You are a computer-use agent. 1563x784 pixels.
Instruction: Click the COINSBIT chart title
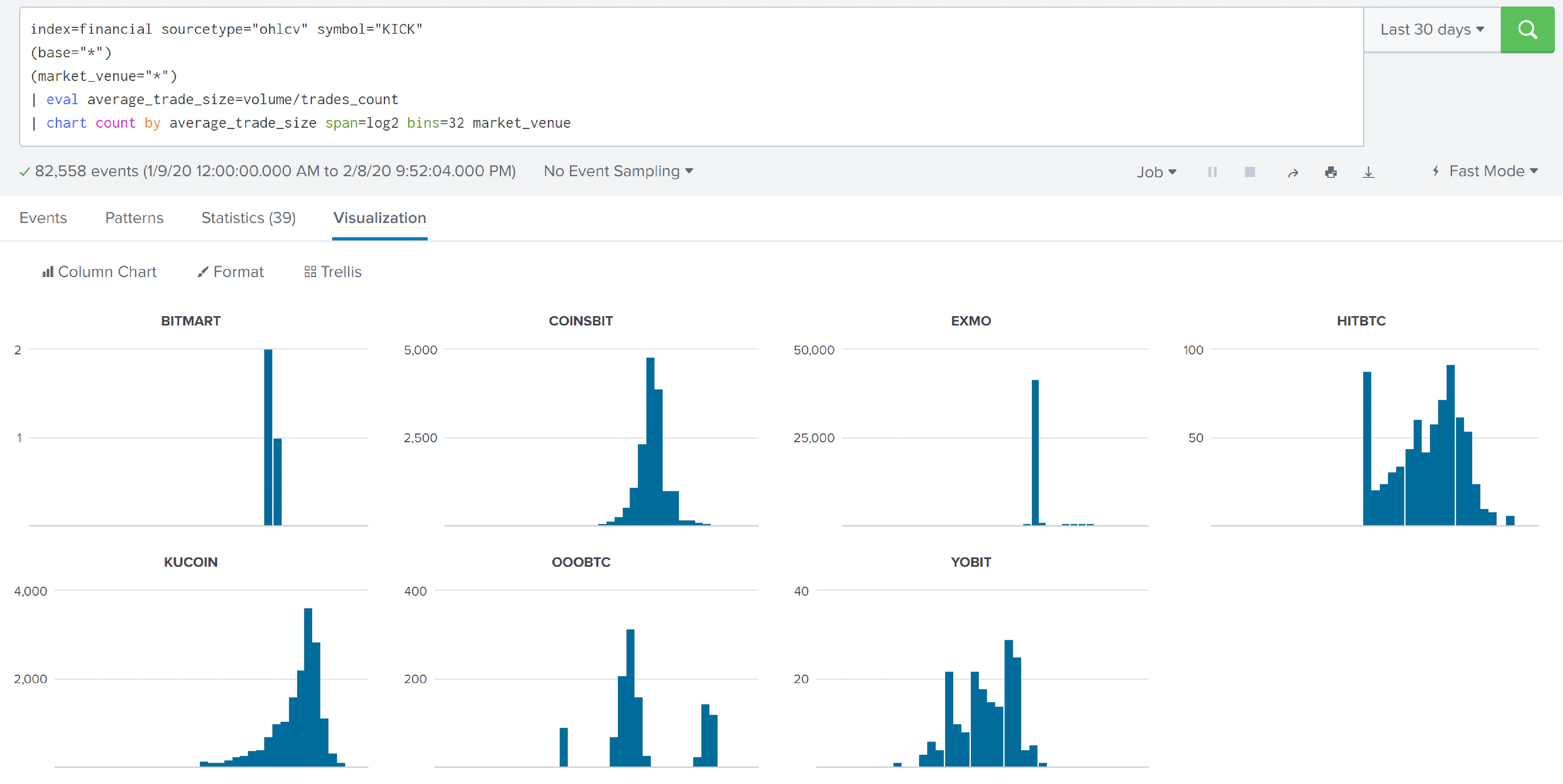point(581,321)
